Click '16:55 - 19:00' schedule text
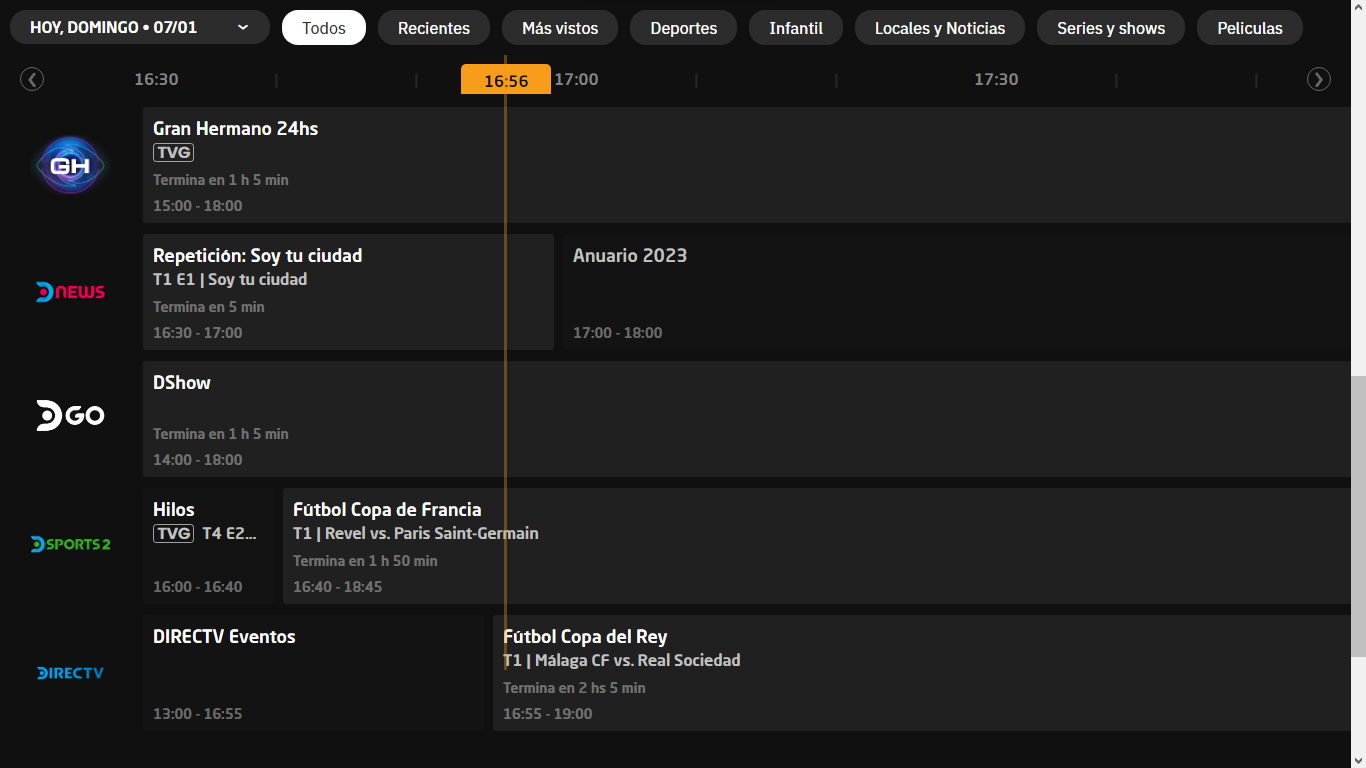The width and height of the screenshot is (1366, 768). click(x=548, y=714)
